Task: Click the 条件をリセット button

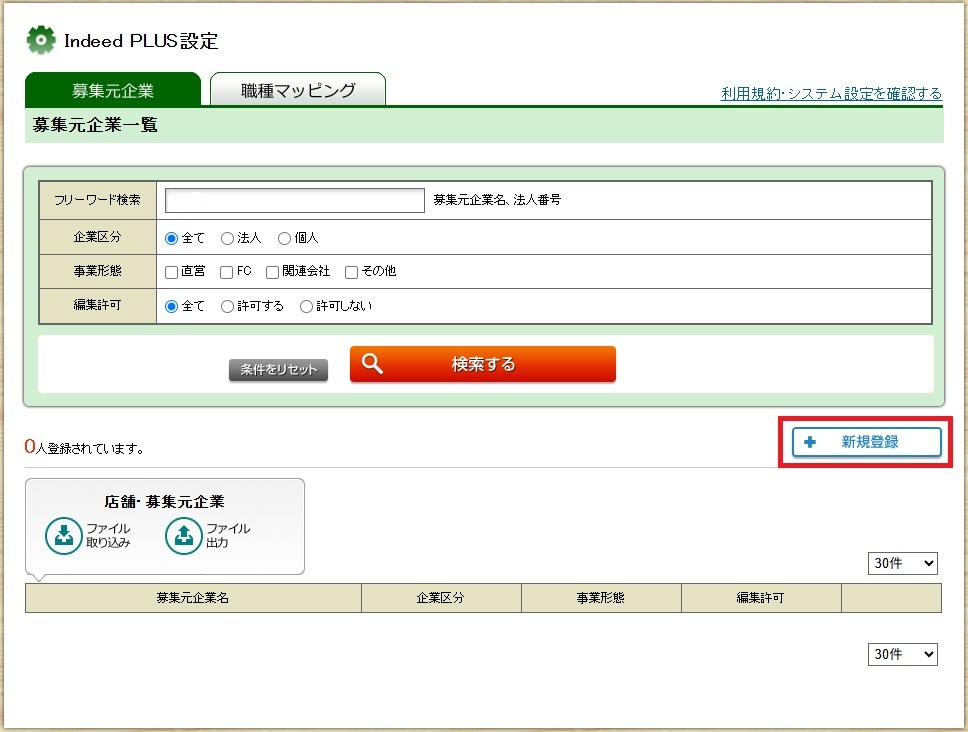Action: click(278, 370)
